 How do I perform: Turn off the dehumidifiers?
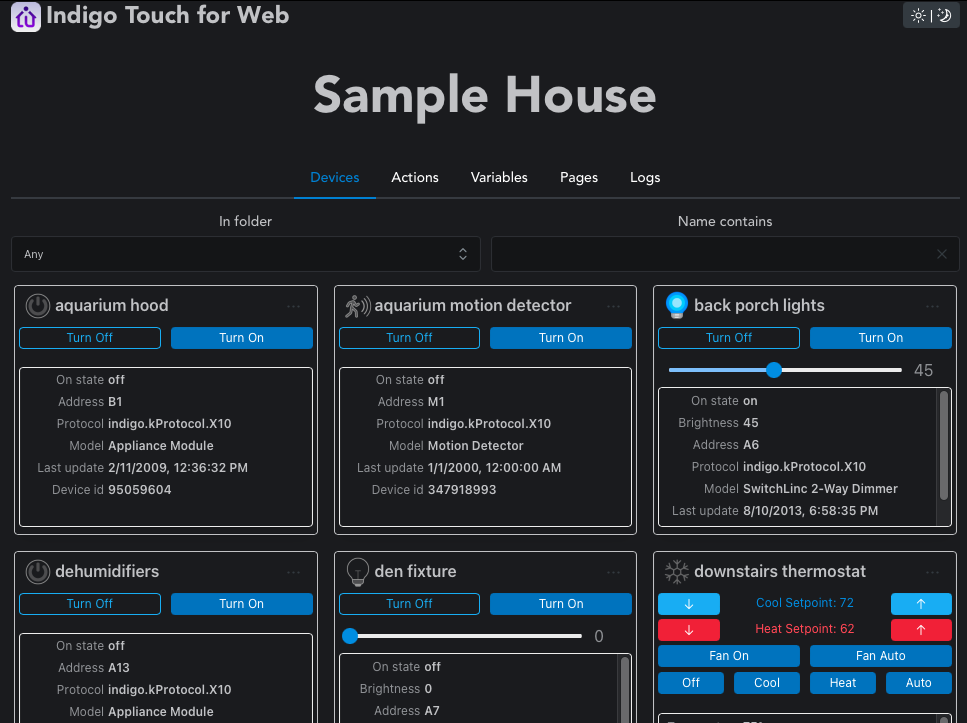pyautogui.click(x=90, y=604)
